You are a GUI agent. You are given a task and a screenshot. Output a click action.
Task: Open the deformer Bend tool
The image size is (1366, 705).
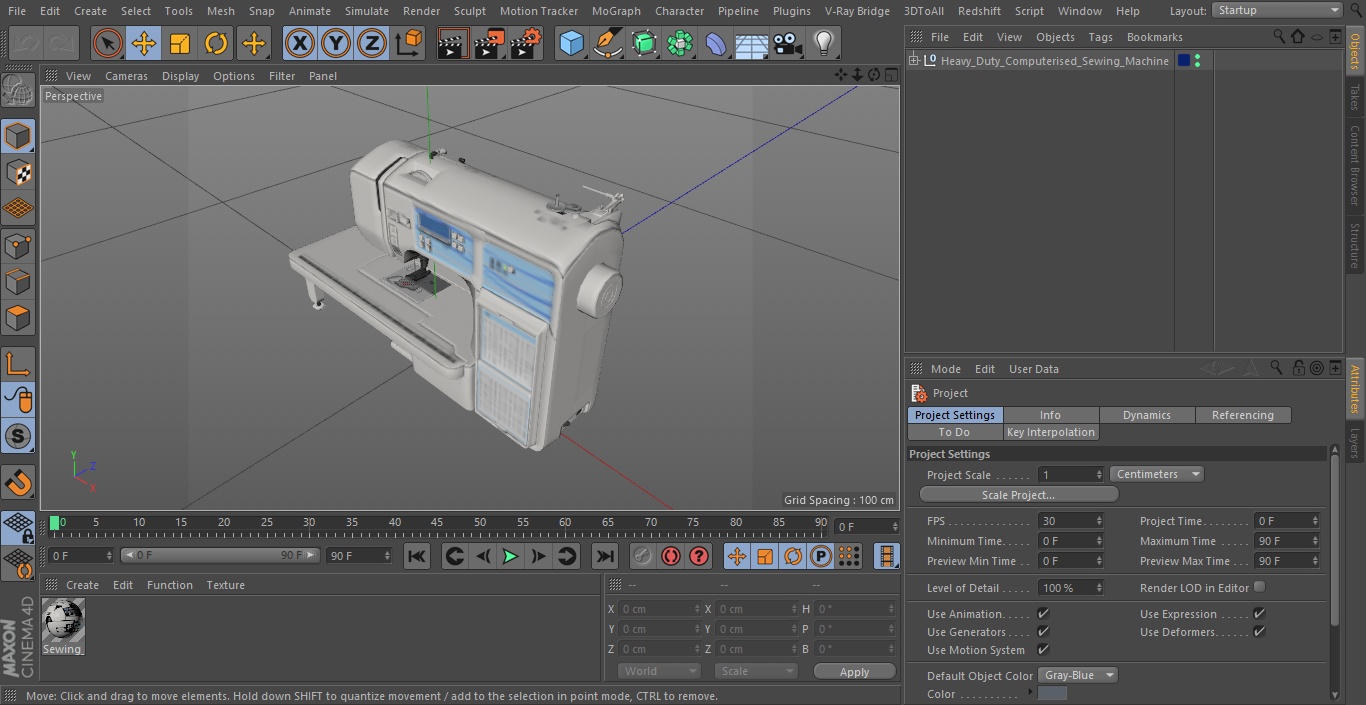click(x=715, y=43)
